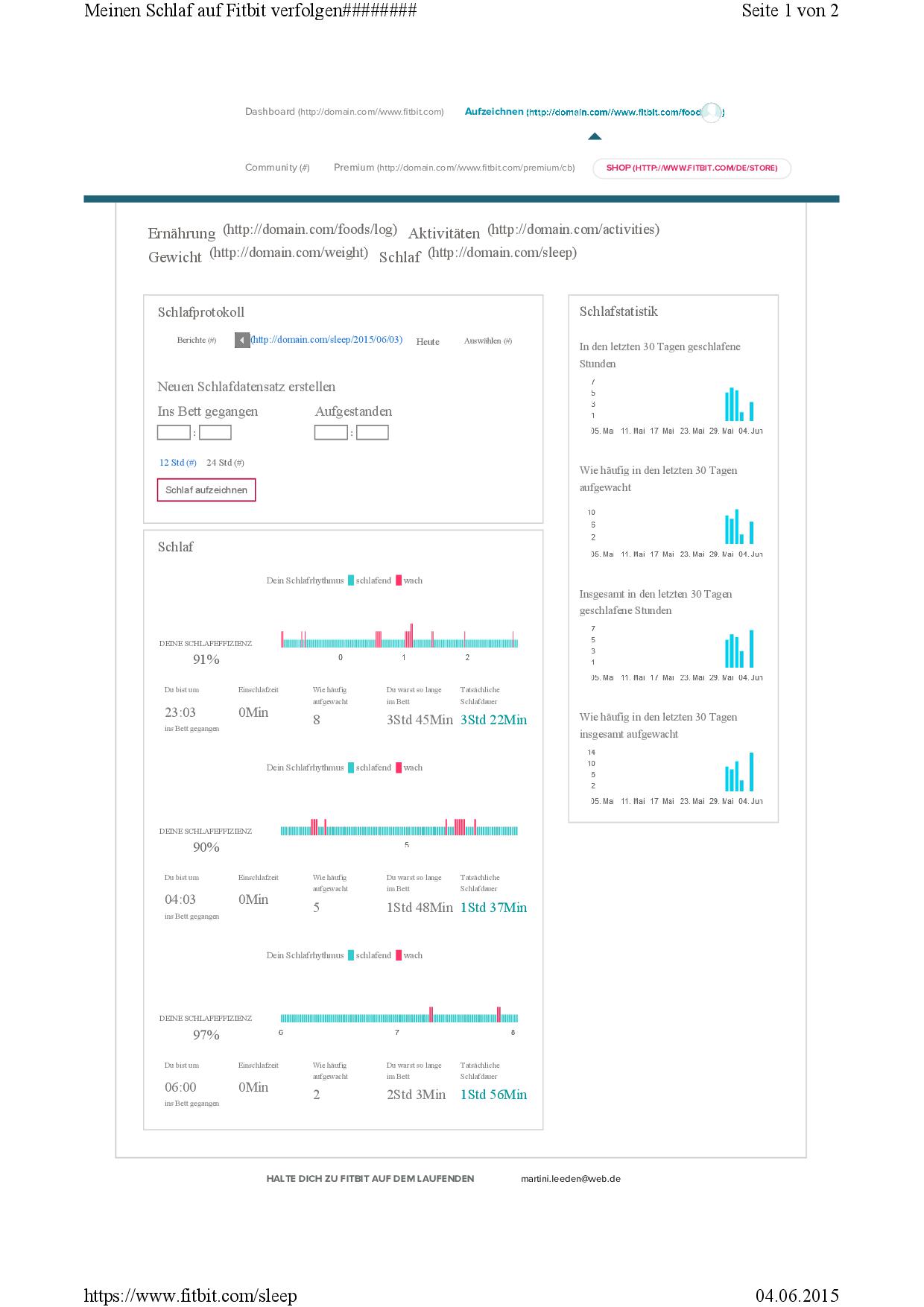
Task: Switch to the Gewicht tab
Action: point(175,257)
